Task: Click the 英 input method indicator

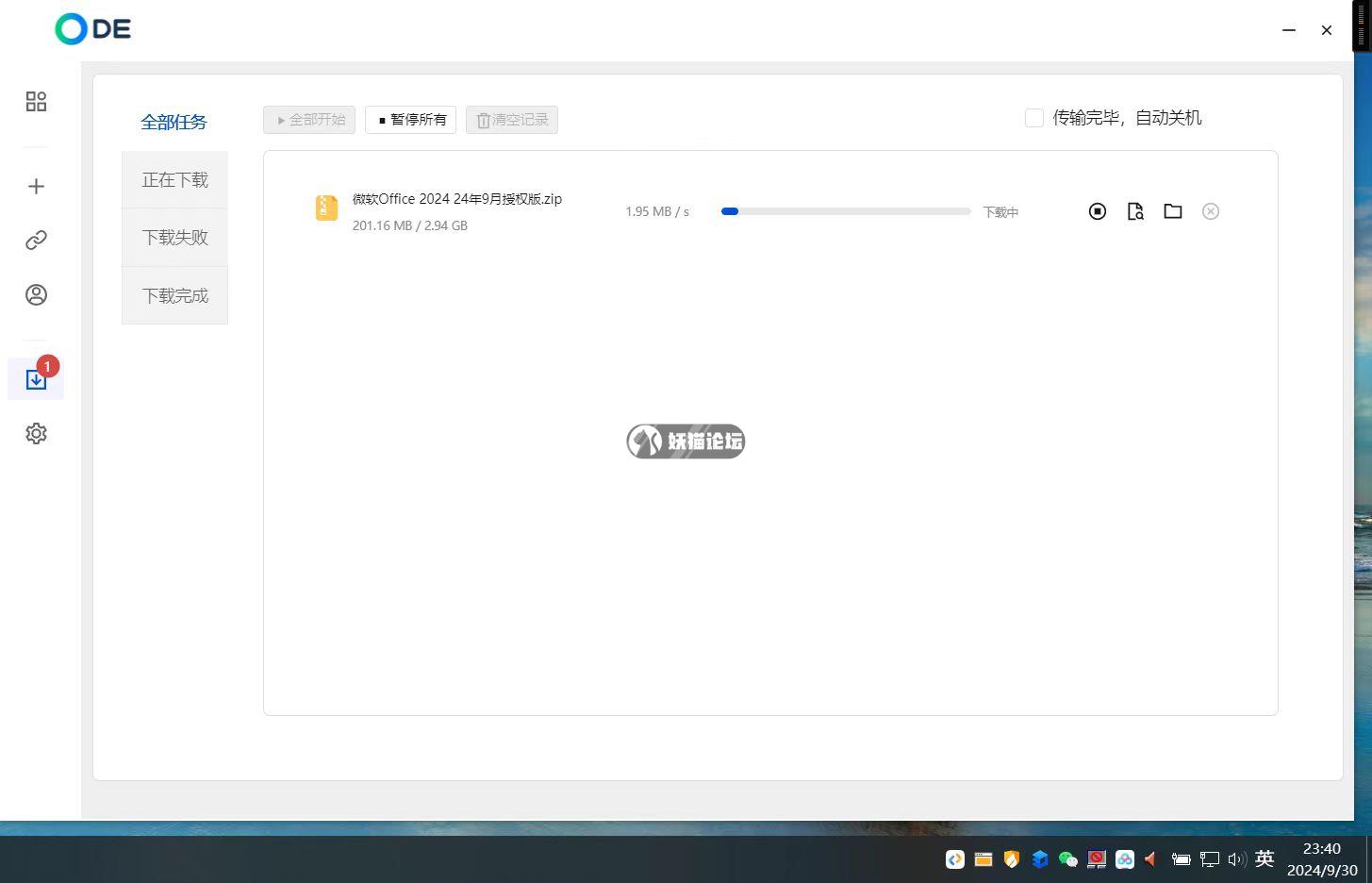Action: tap(1265, 858)
